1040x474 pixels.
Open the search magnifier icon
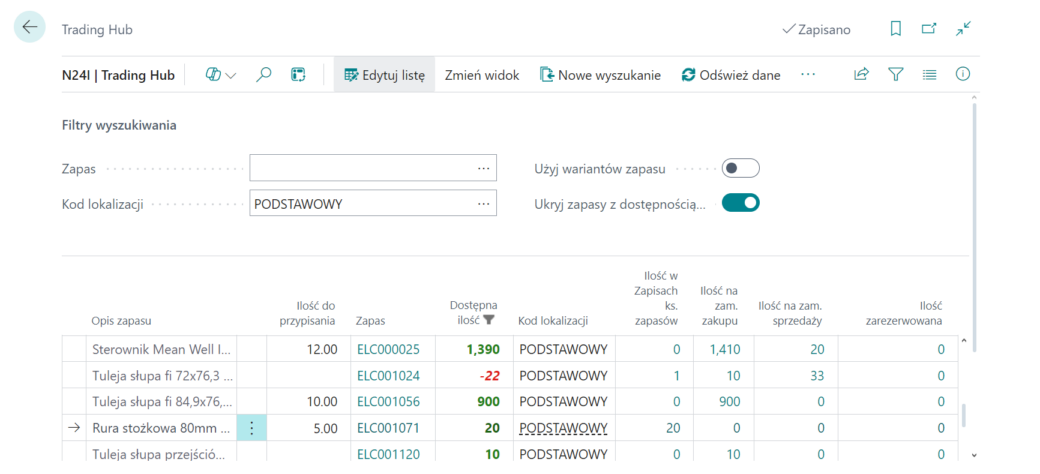pyautogui.click(x=264, y=74)
